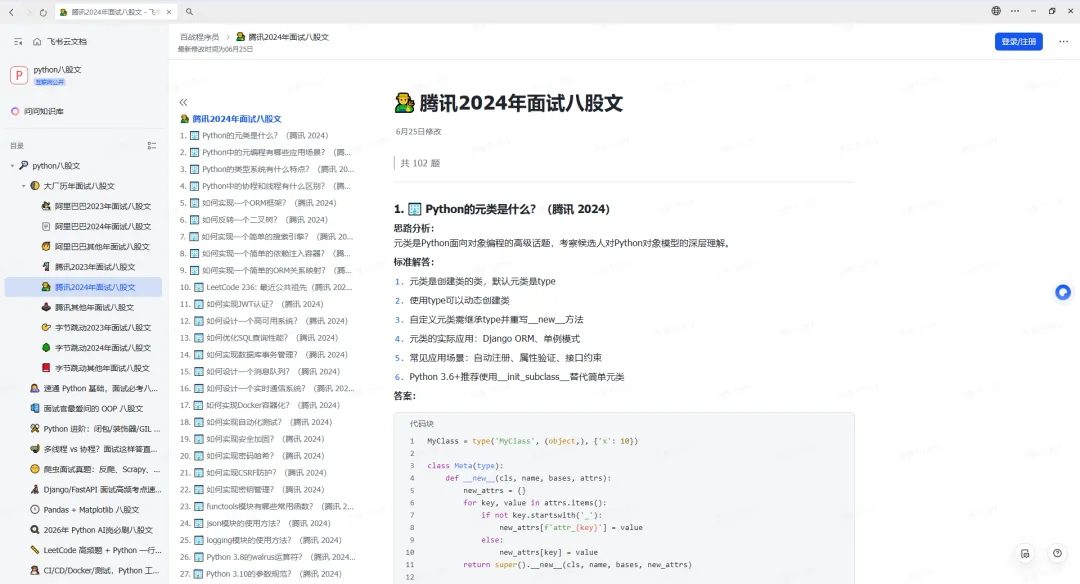Screen dimensions: 1080x584
Task: Collapse the left sidebar menu icon
Action: (x=18, y=42)
